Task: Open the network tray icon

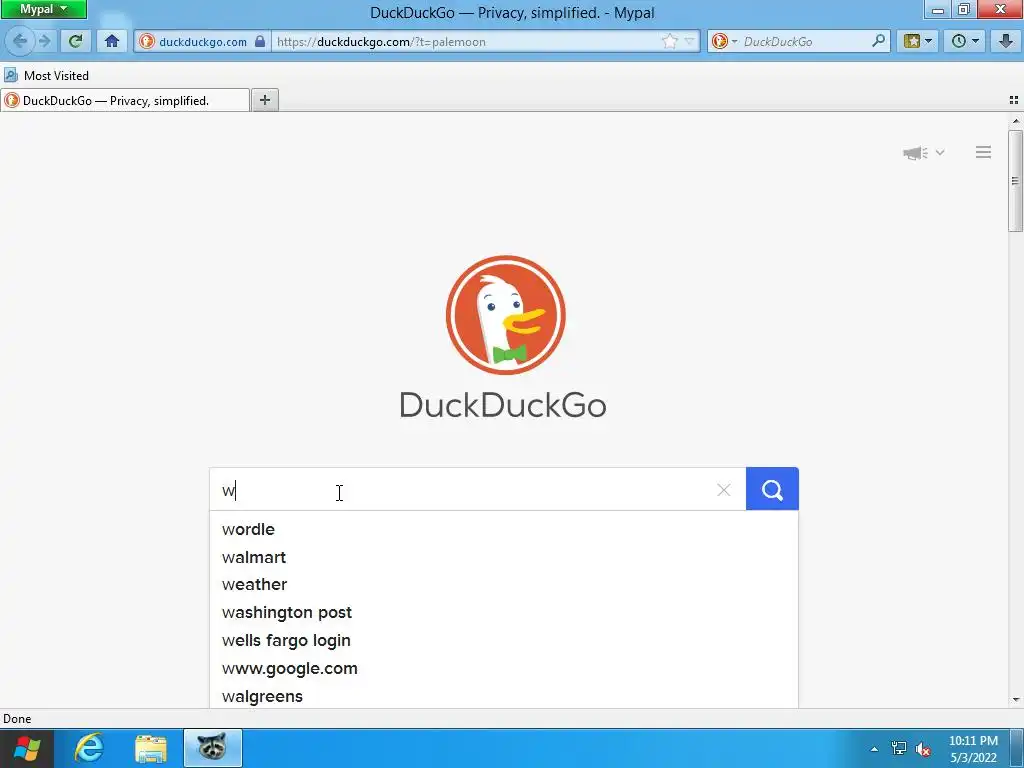Action: coord(899,749)
